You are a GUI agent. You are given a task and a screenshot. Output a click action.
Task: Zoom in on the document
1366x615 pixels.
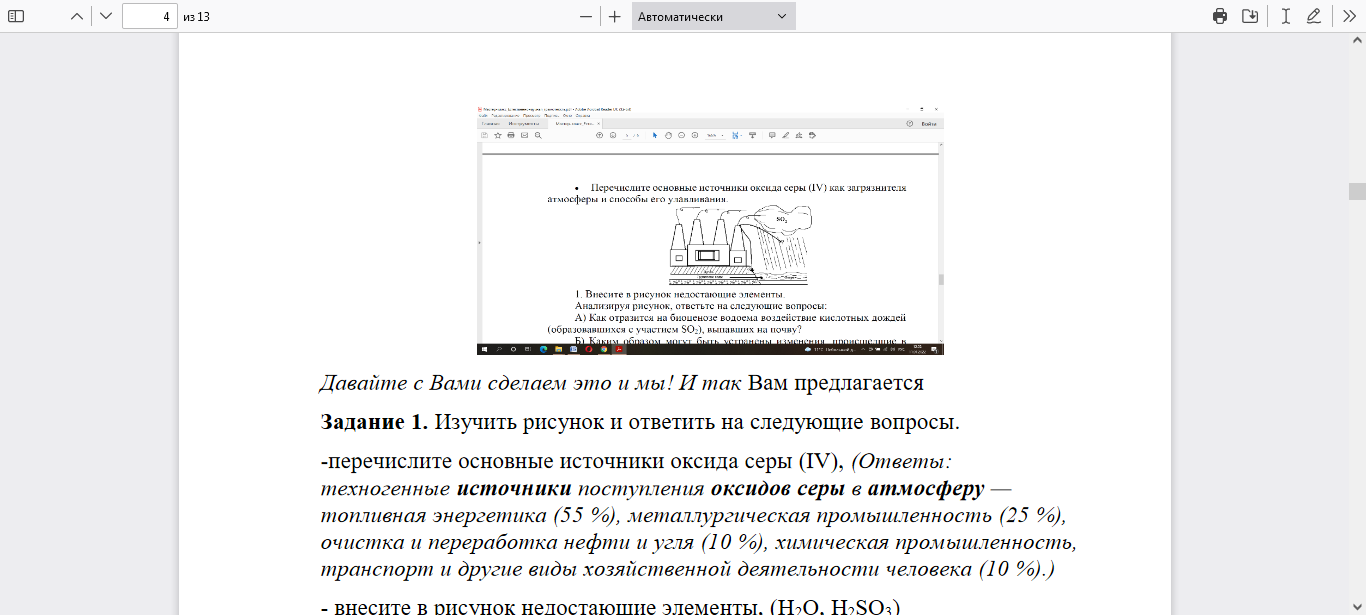tap(614, 16)
